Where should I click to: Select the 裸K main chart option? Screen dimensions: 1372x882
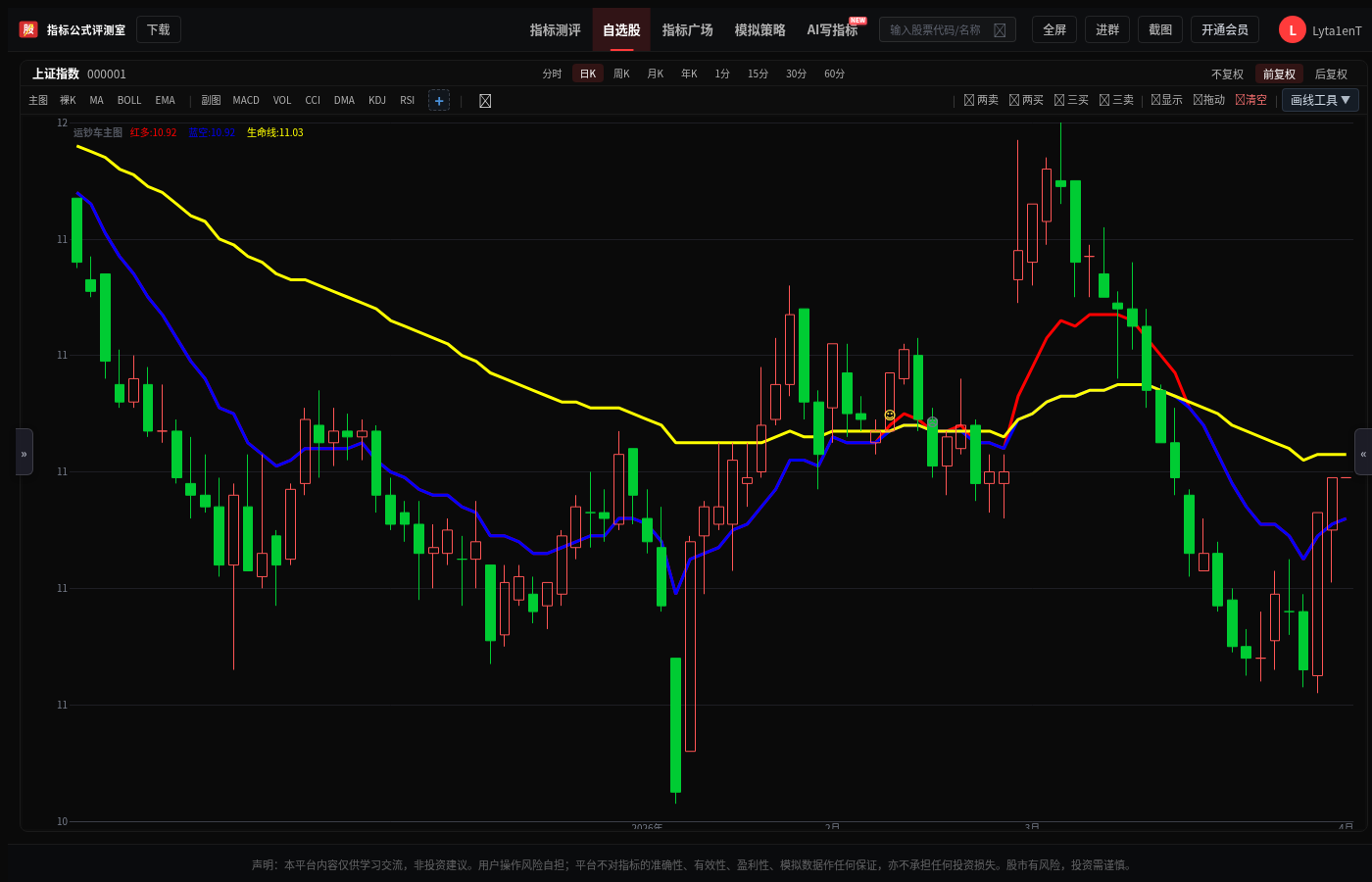[x=68, y=101]
